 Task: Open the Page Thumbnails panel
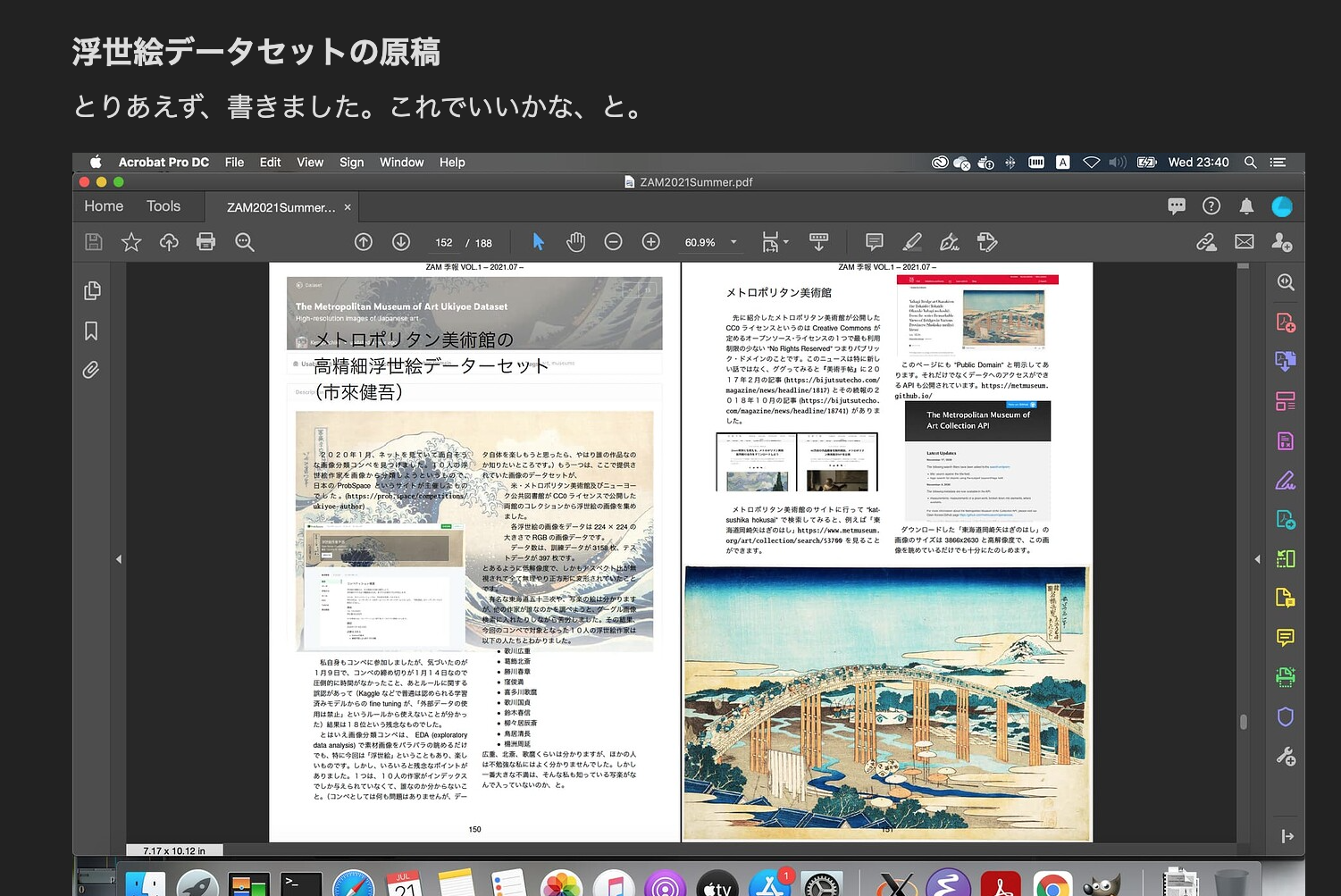coord(91,291)
